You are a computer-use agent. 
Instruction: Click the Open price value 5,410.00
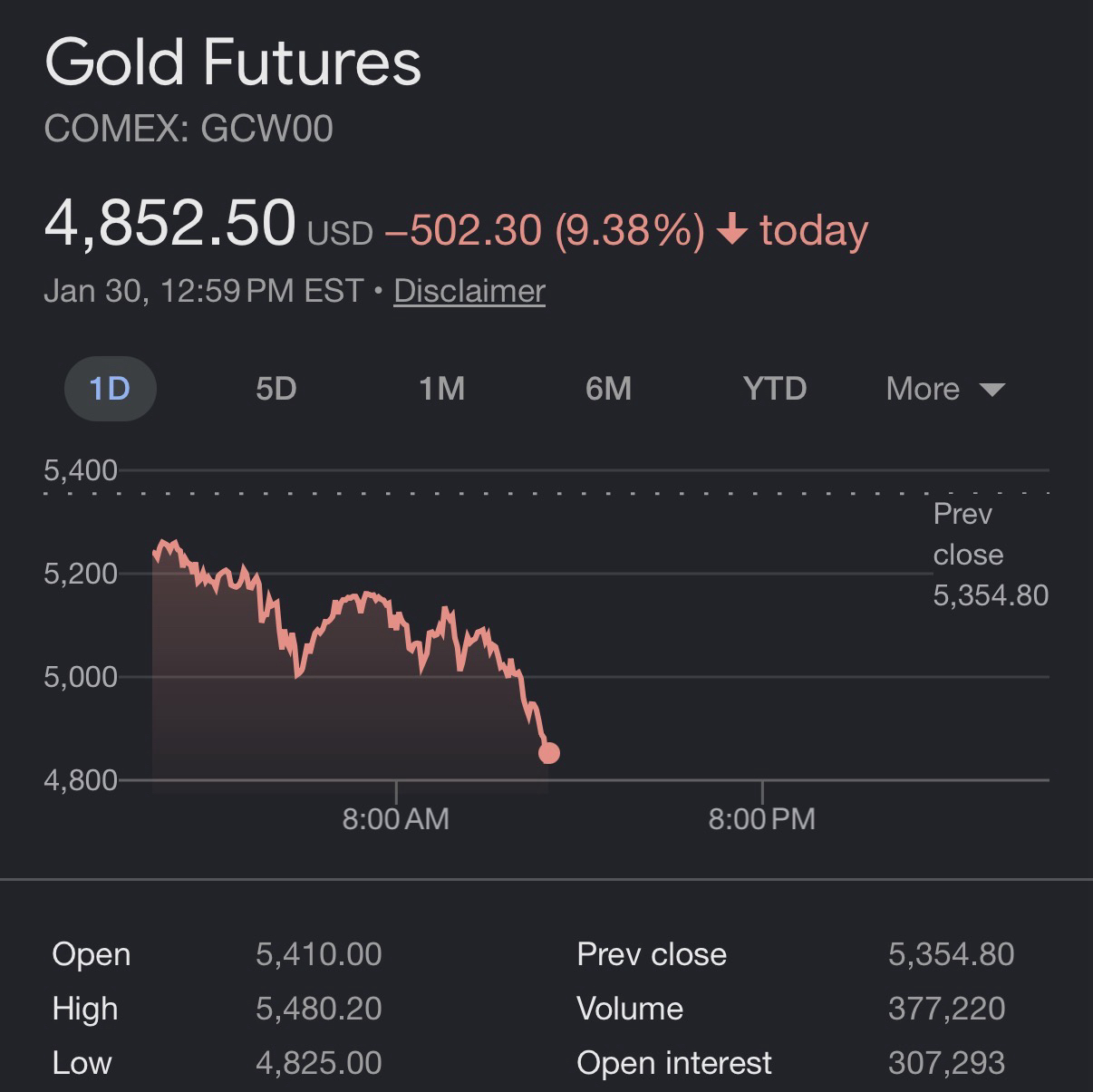click(318, 954)
